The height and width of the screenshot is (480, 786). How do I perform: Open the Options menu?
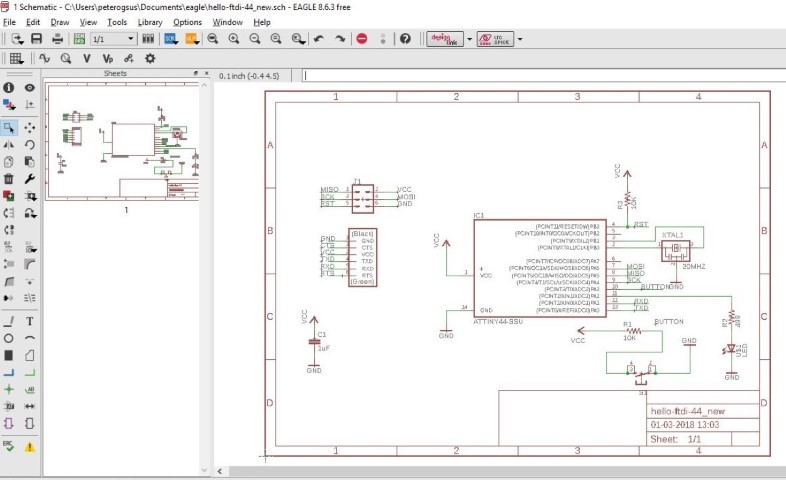tap(187, 22)
